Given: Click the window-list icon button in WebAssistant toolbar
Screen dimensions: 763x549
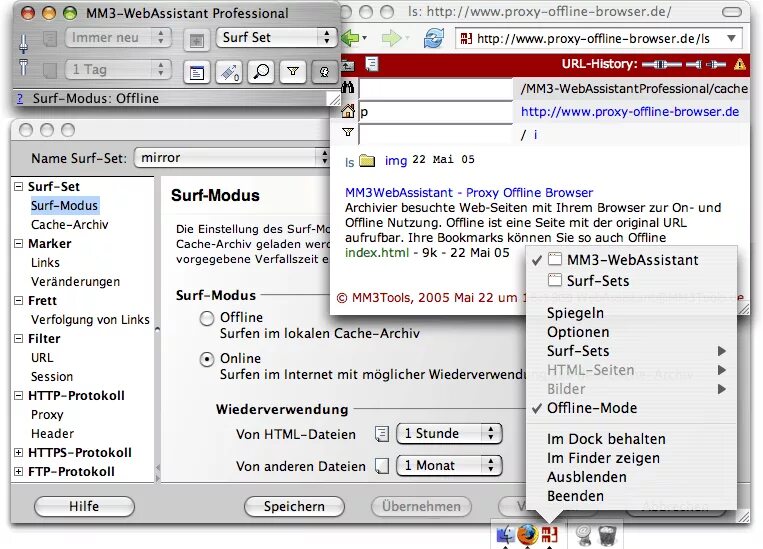Looking at the screenshot, I should [197, 73].
